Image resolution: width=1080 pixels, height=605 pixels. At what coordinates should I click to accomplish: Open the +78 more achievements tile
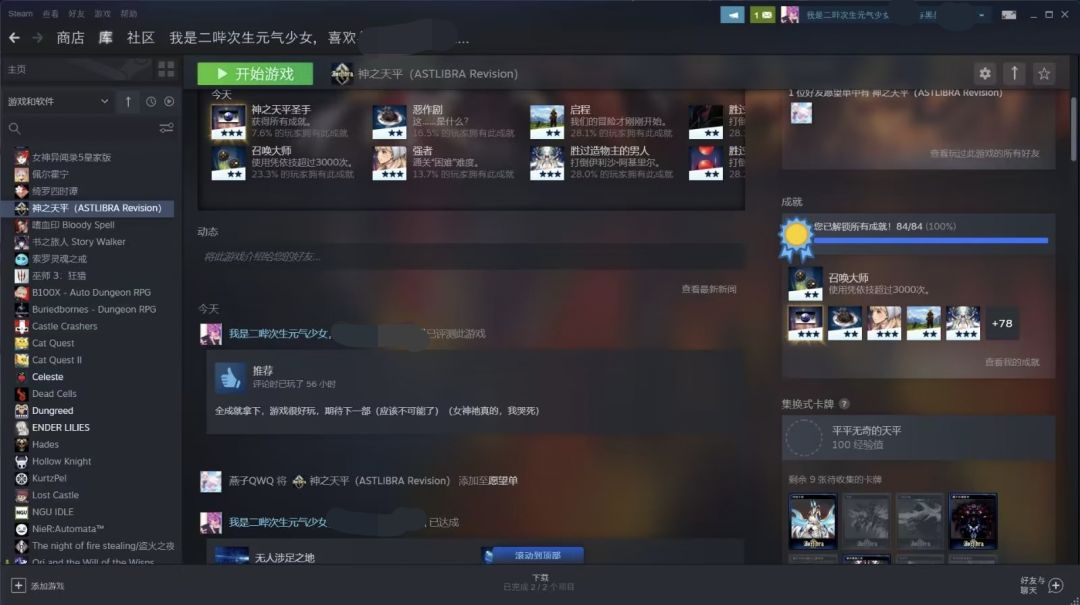point(1002,323)
